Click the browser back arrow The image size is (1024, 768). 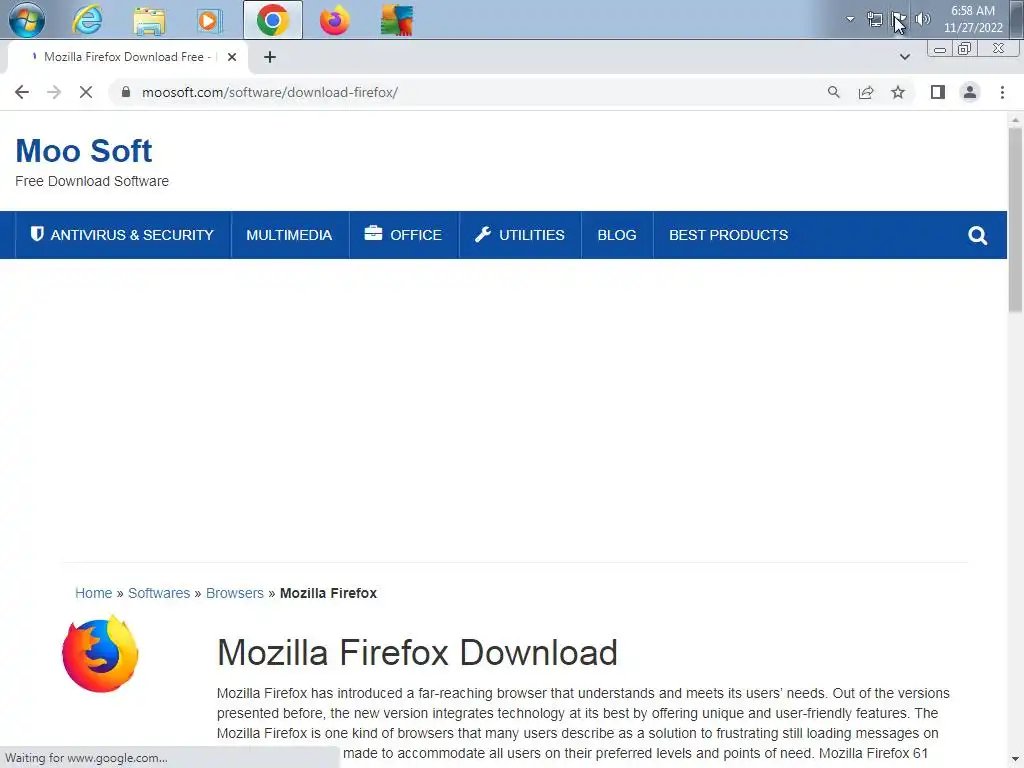tap(22, 92)
